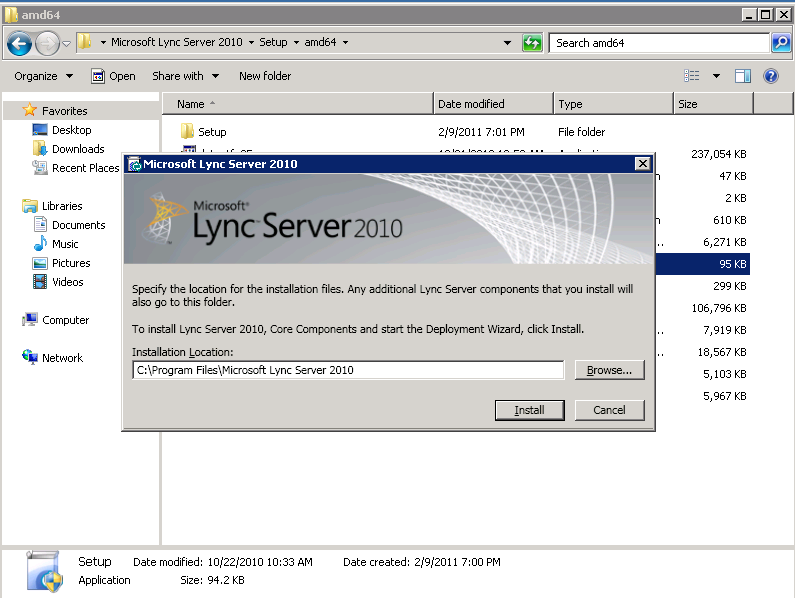Click the 18,567 KB size cell
The height and width of the screenshot is (598, 795).
pyautogui.click(x=722, y=352)
